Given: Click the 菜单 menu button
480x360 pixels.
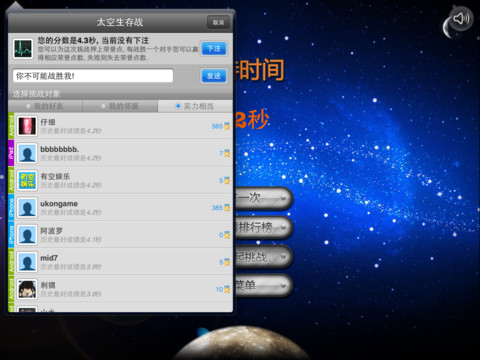Looking at the screenshot, I should tap(263, 286).
